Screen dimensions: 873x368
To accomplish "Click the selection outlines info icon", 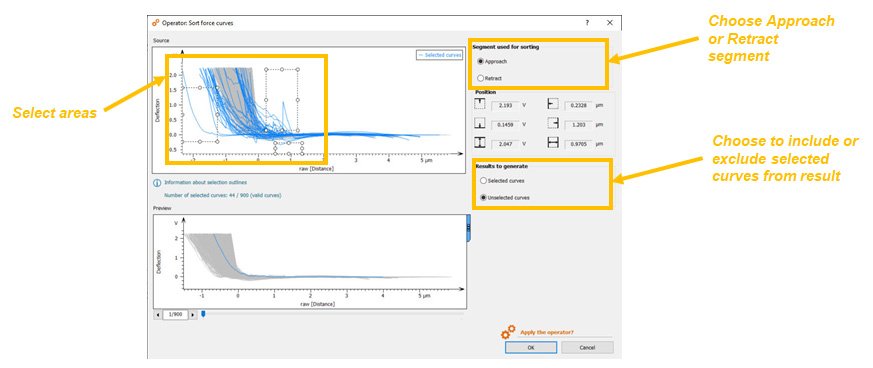I will [x=157, y=183].
